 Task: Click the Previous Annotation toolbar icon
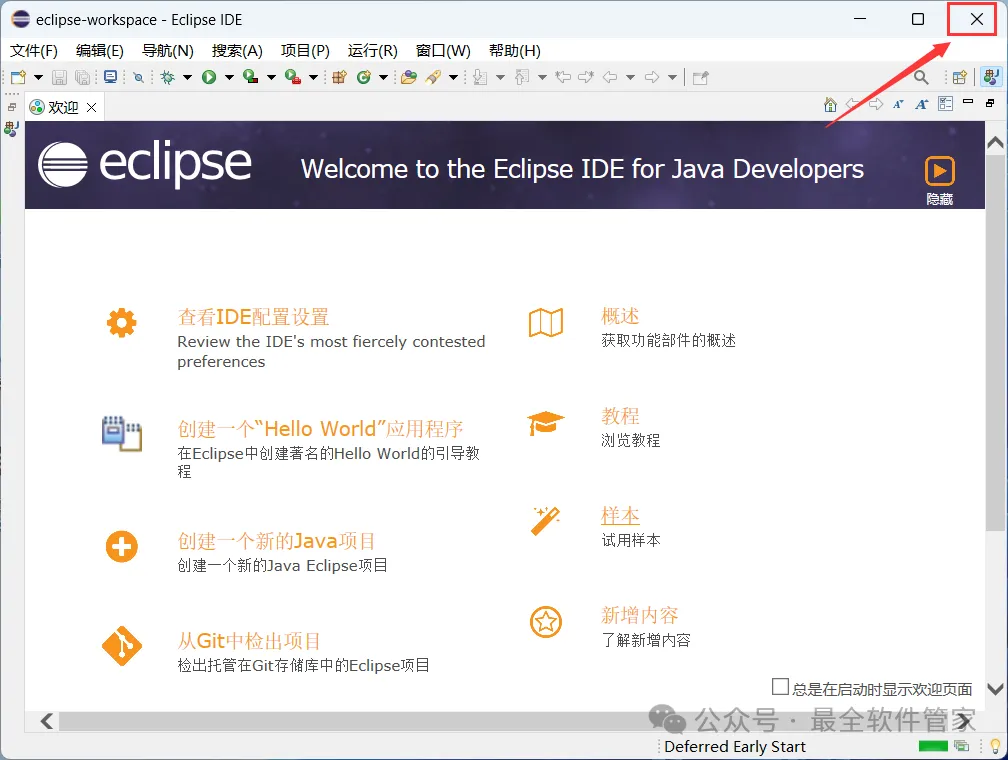point(522,78)
